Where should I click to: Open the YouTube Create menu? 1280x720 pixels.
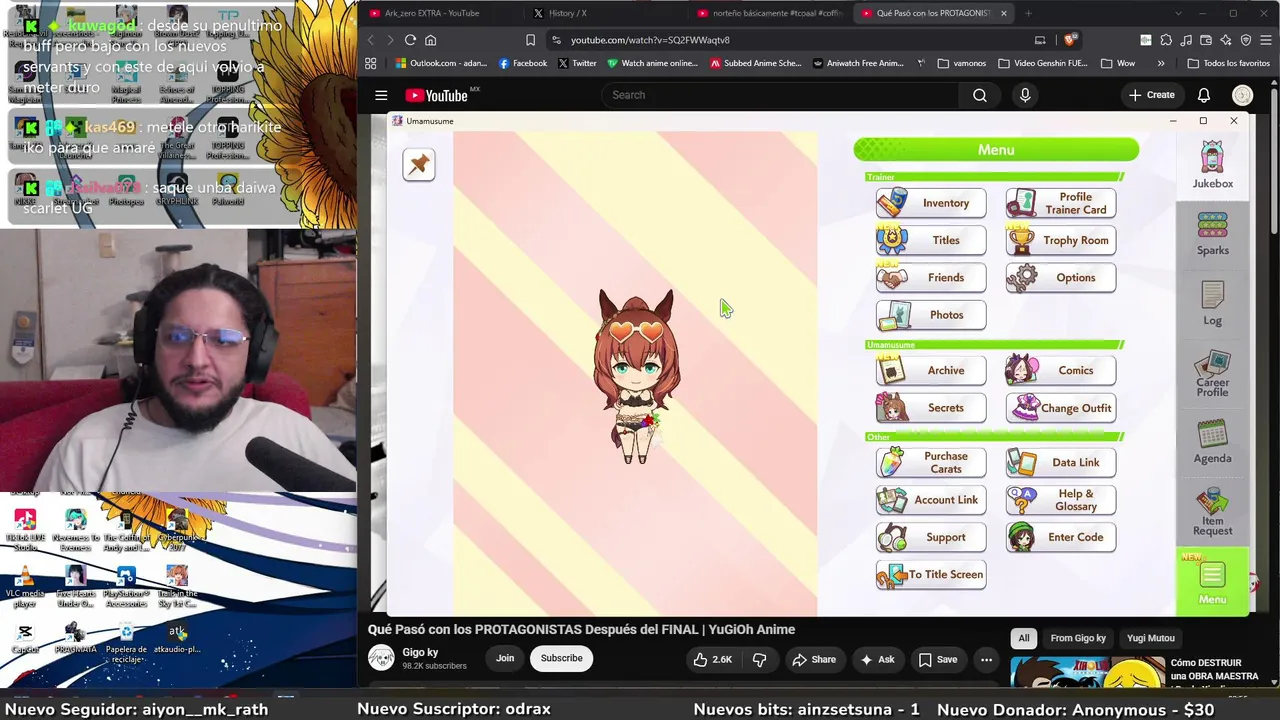coord(1152,95)
